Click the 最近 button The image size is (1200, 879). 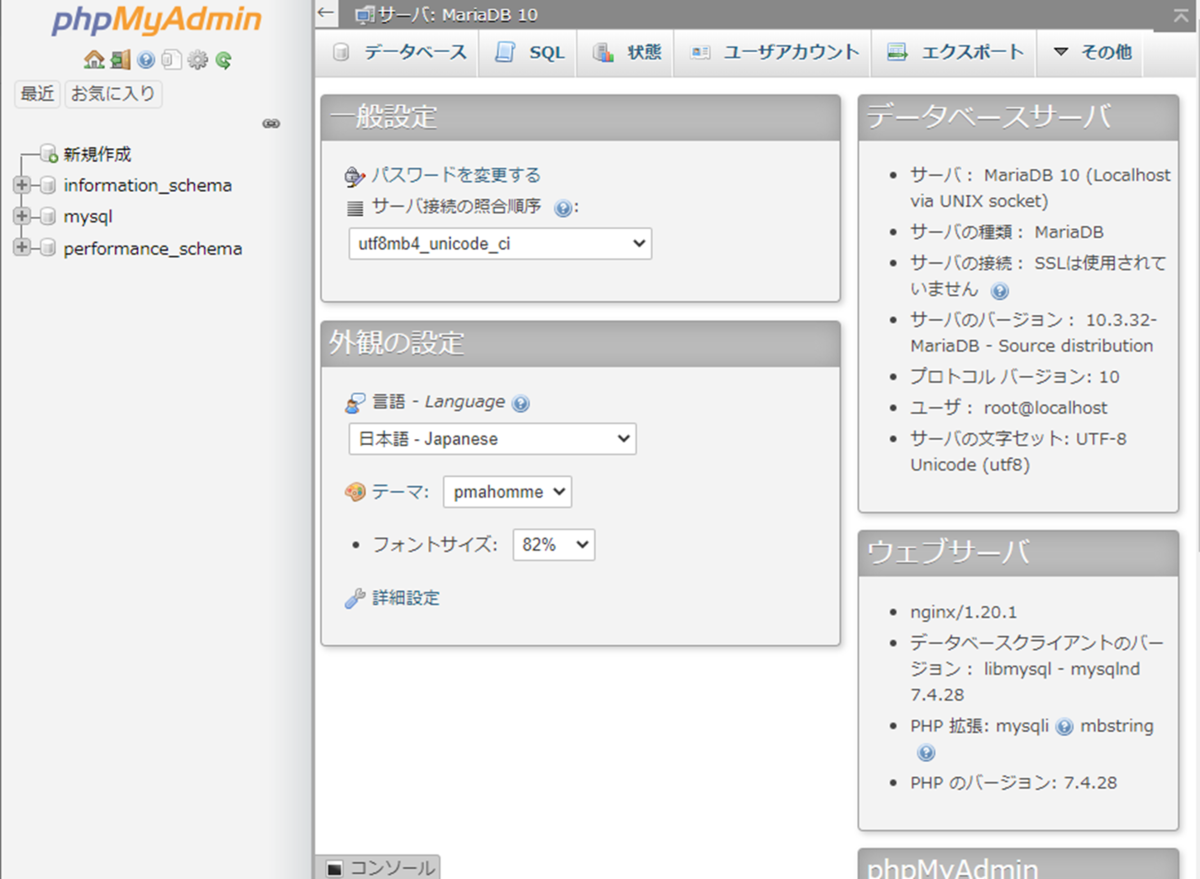38,94
